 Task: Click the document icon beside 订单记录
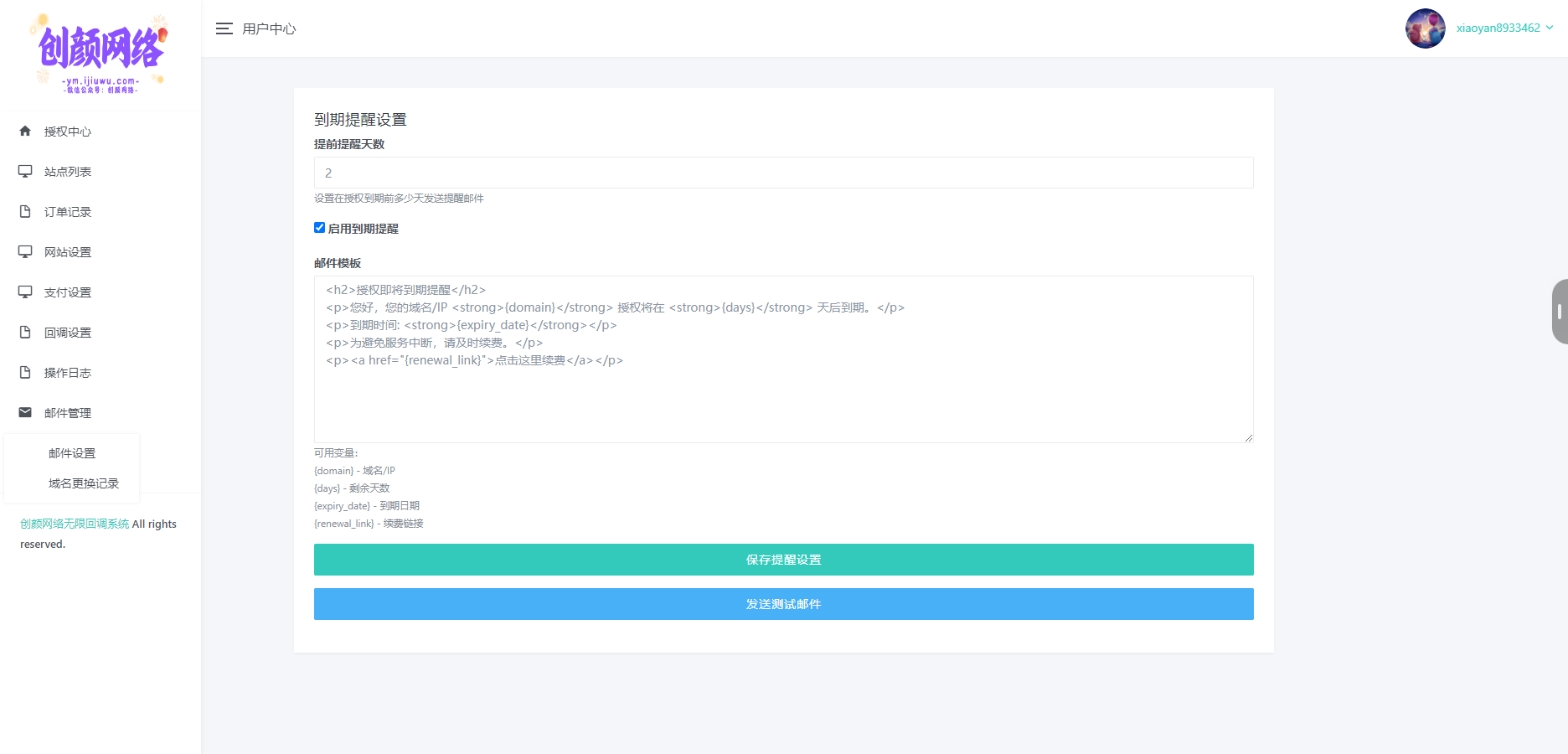click(25, 211)
